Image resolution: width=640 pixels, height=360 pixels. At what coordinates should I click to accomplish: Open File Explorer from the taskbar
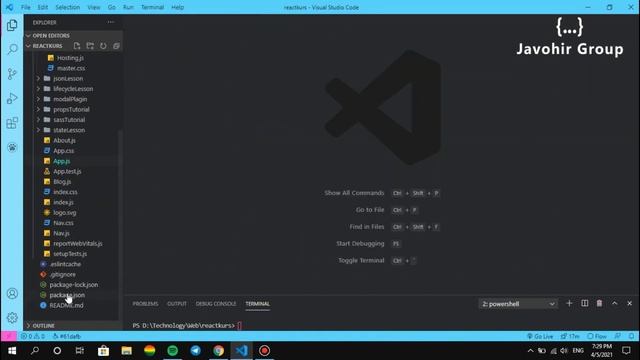click(x=127, y=351)
